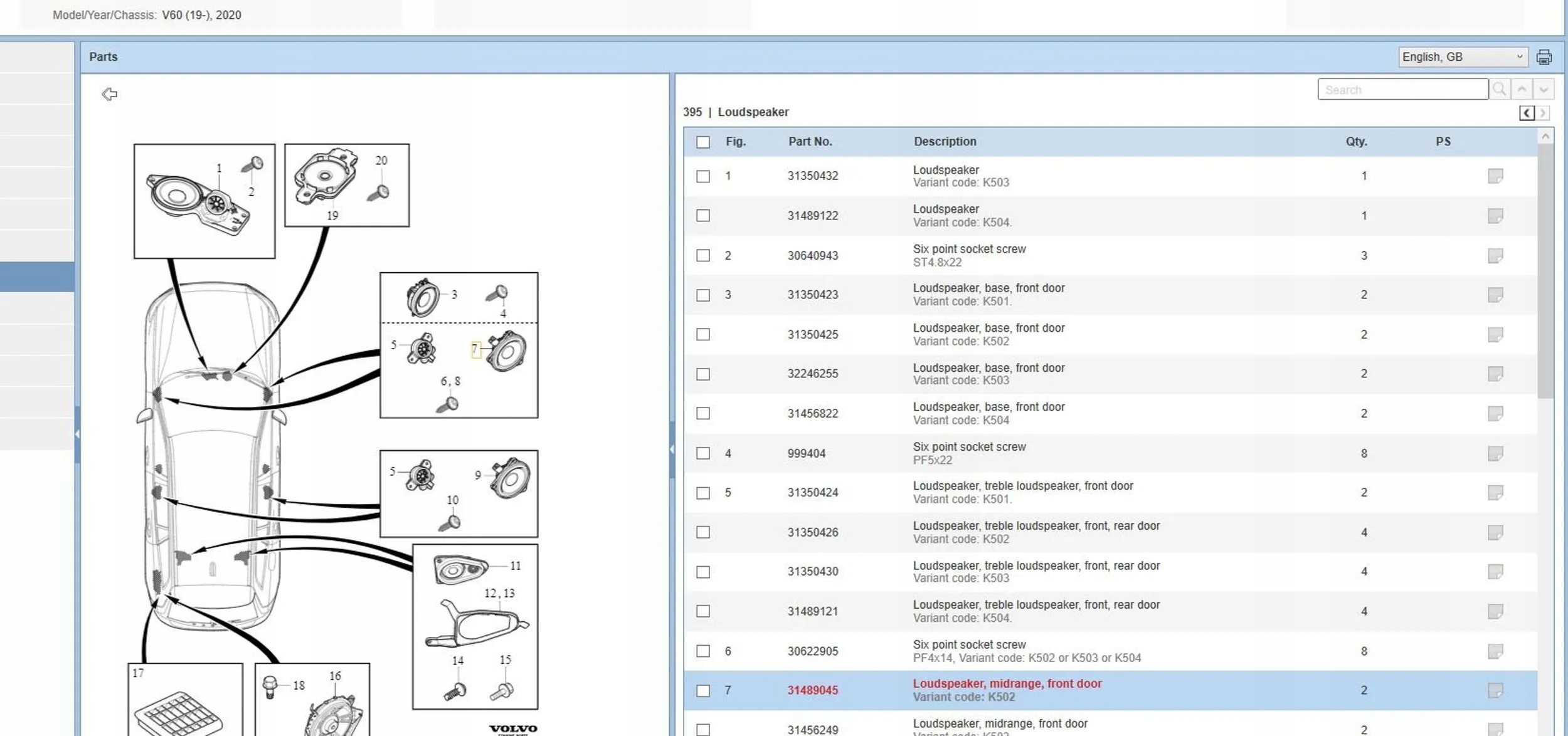Tick the select-all checkbox in header
Image resolution: width=1568 pixels, height=736 pixels.
coord(703,142)
